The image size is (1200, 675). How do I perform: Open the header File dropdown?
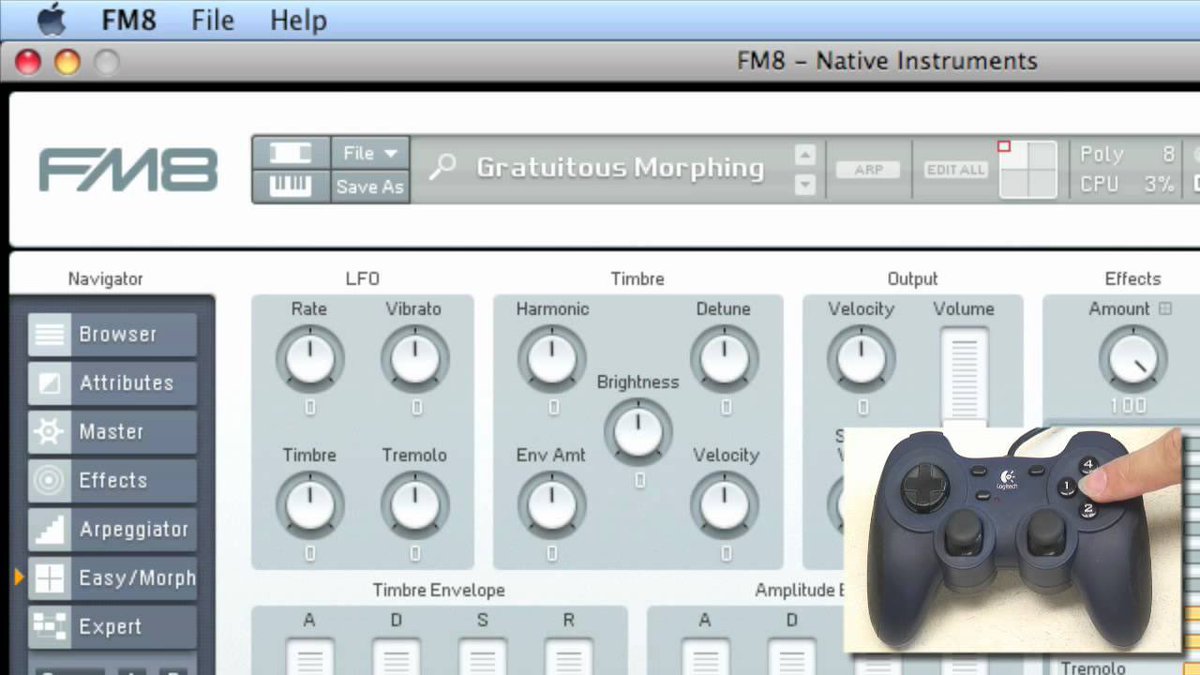coord(370,153)
